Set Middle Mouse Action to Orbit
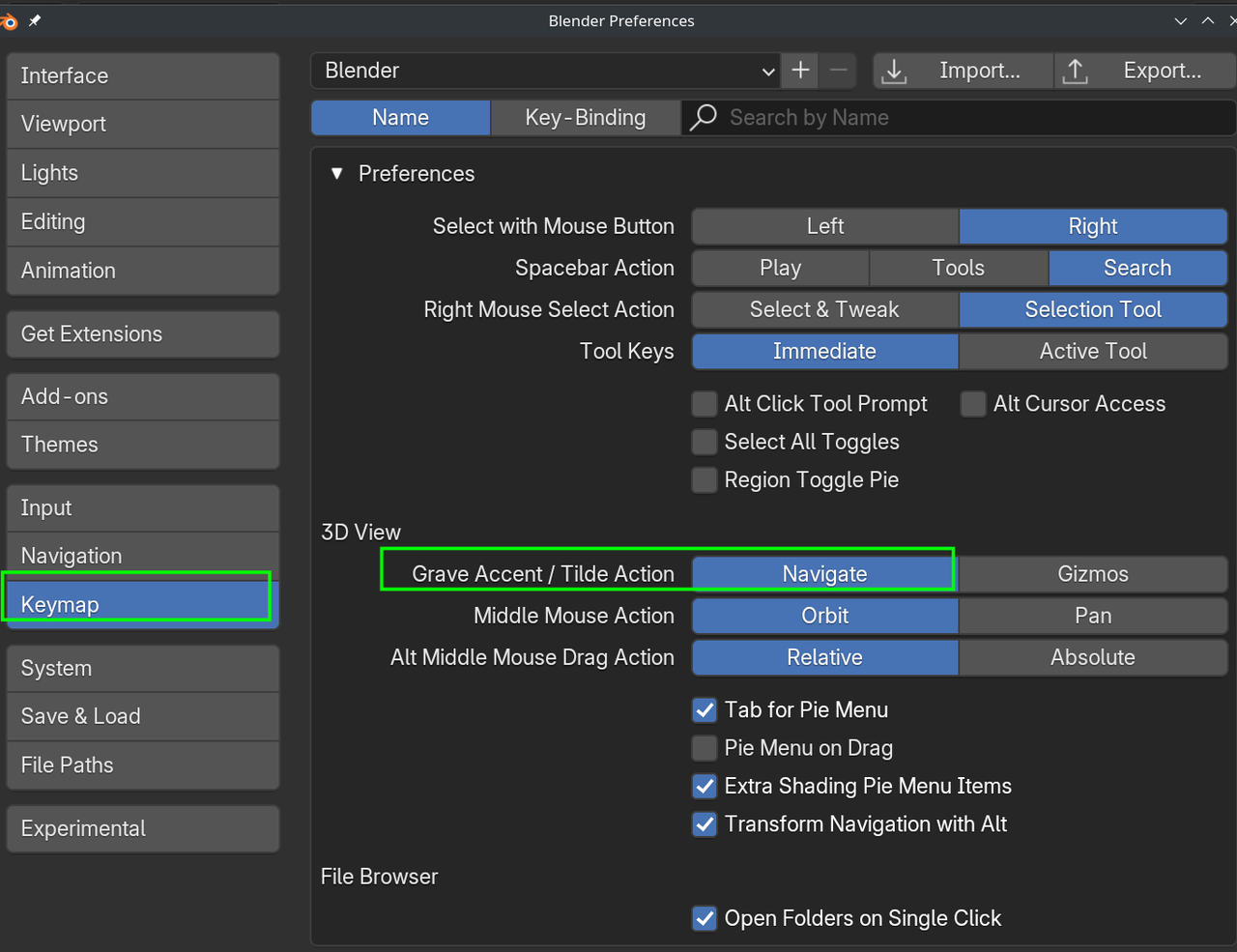The image size is (1237, 952). click(x=825, y=616)
